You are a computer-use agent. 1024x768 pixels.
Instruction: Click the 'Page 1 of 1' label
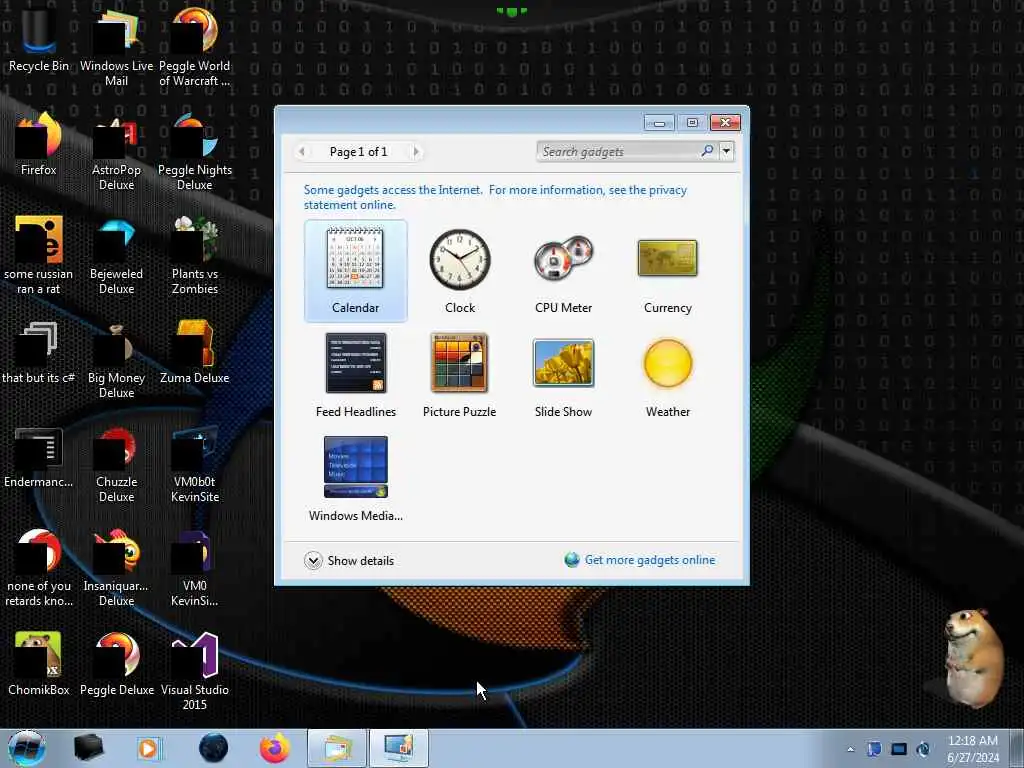pos(359,152)
